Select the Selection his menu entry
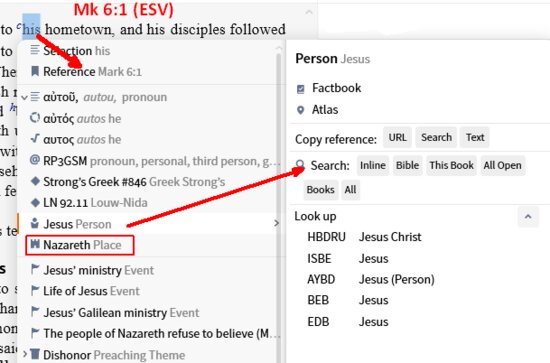 148,51
